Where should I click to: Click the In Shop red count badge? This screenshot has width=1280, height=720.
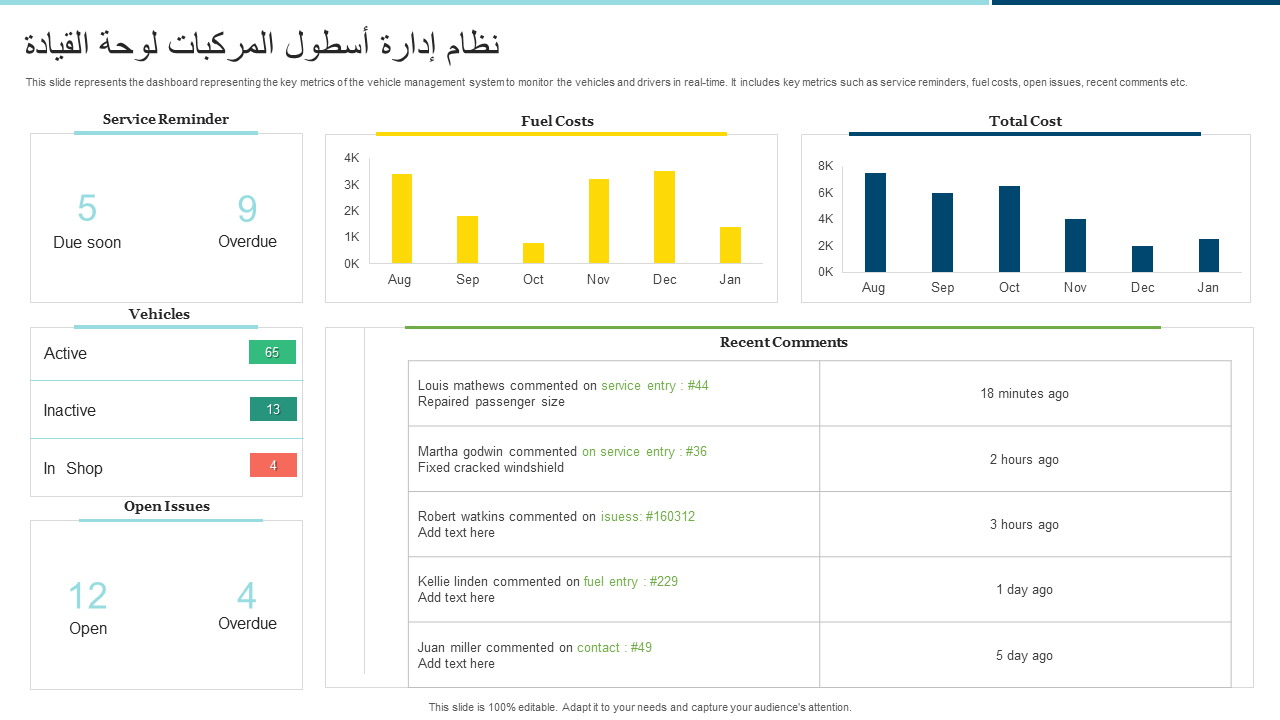[273, 465]
